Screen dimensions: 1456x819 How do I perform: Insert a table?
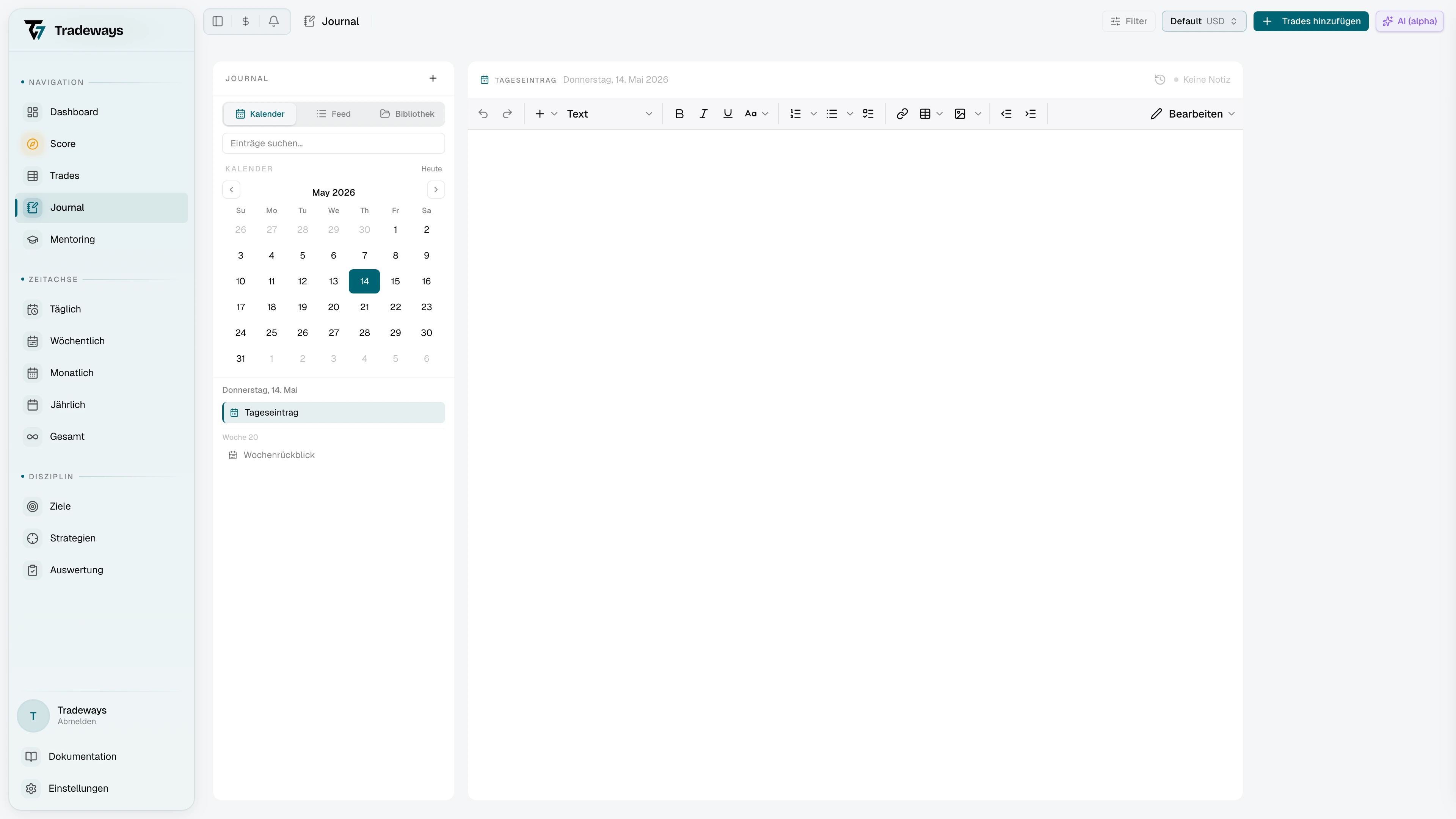click(925, 114)
